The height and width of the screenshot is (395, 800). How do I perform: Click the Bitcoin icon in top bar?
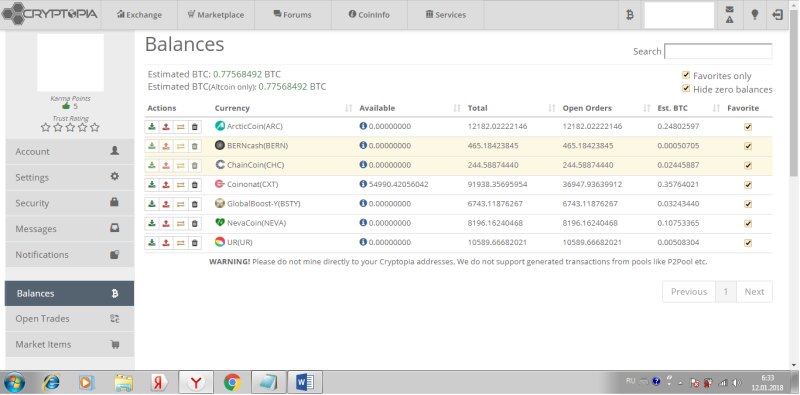click(630, 15)
